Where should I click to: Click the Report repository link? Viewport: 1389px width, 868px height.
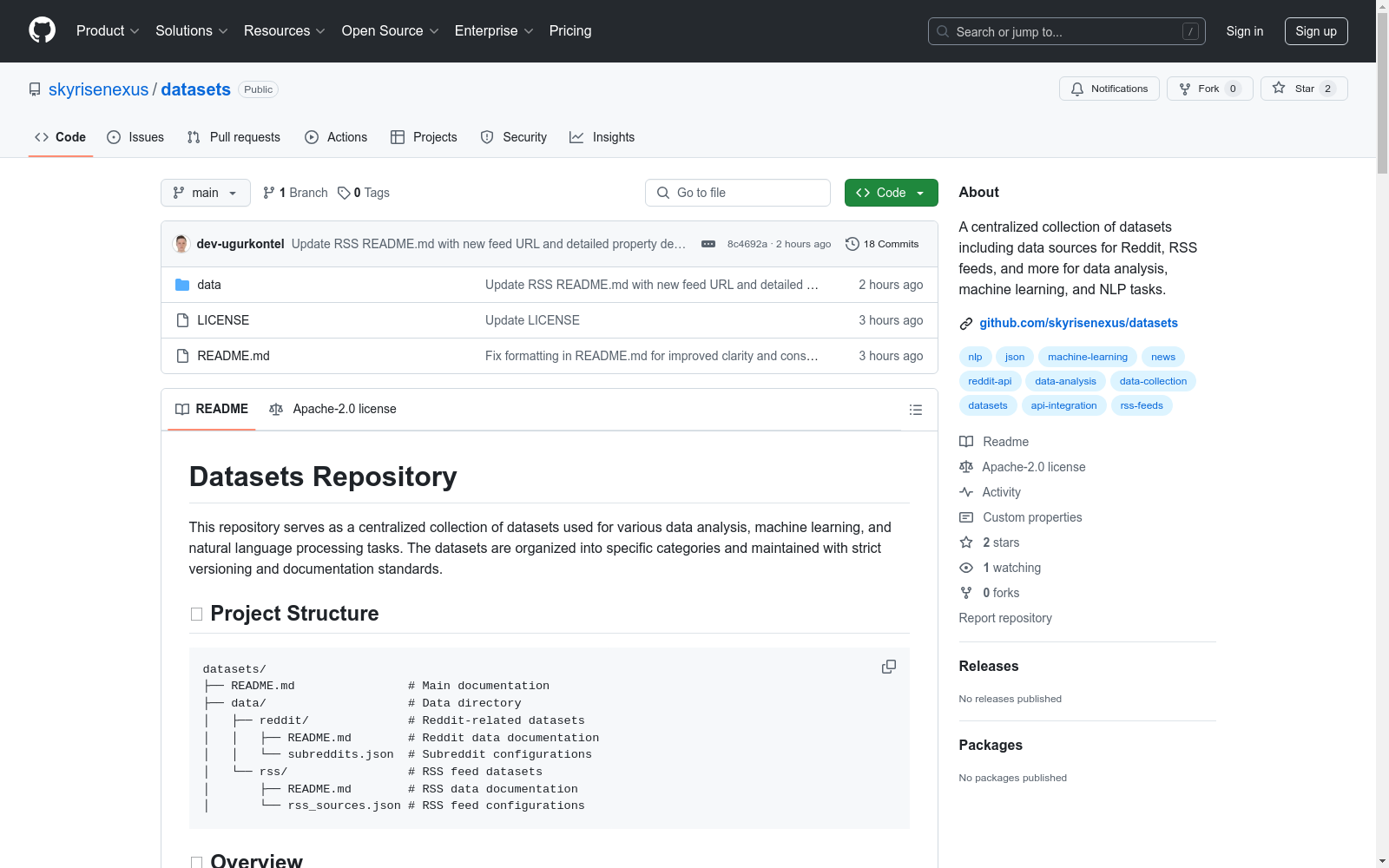(x=1005, y=618)
